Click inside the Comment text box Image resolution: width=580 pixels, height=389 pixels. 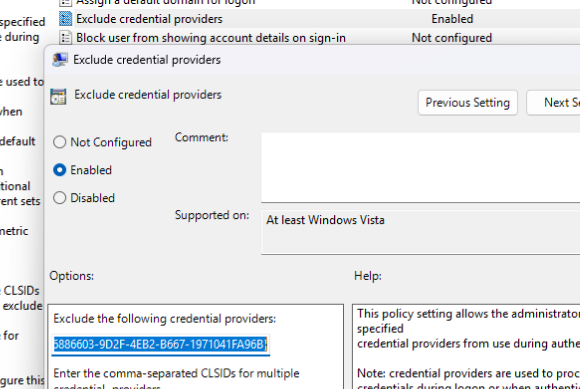coord(421,167)
